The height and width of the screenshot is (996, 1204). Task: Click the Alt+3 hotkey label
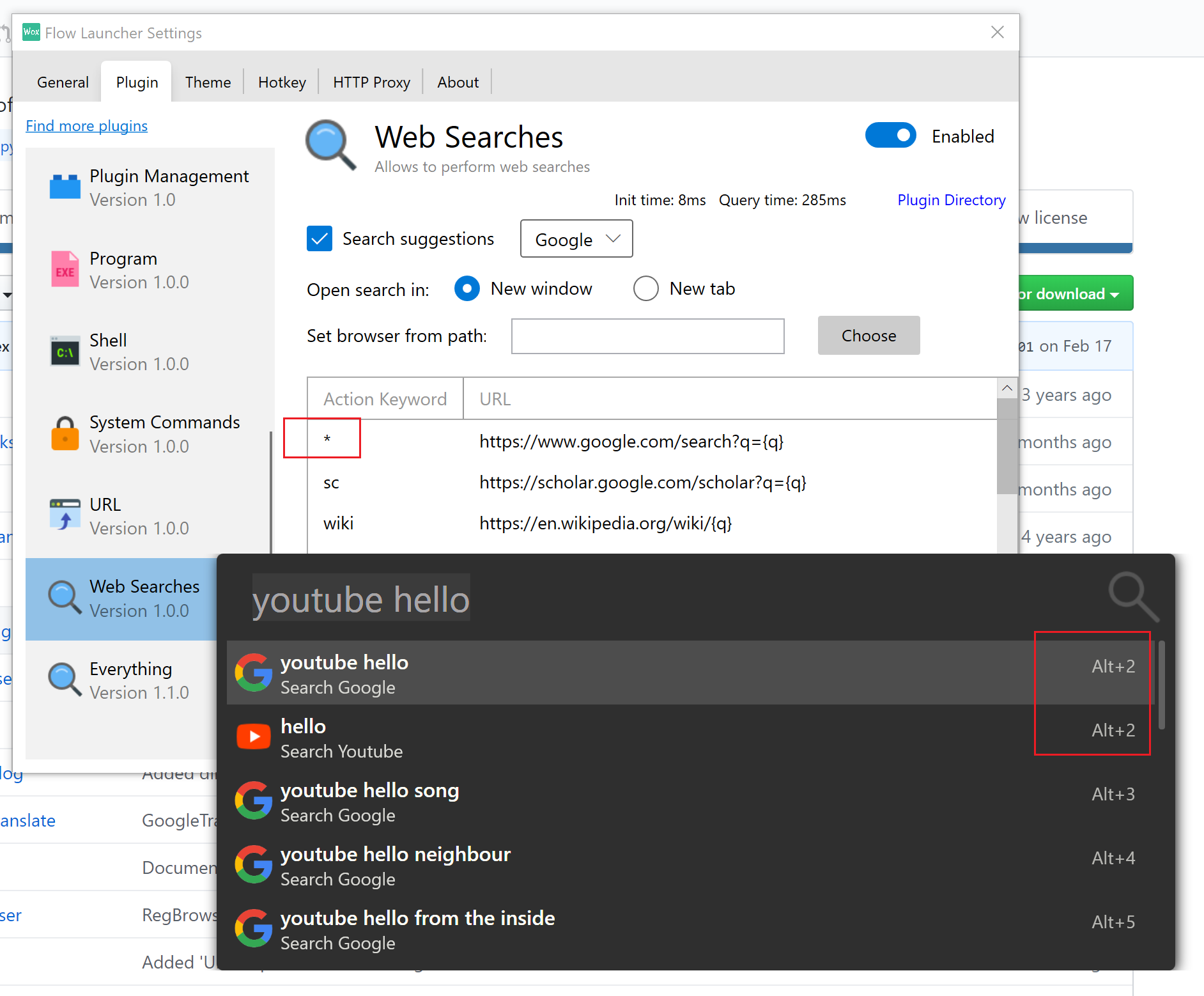[1113, 794]
